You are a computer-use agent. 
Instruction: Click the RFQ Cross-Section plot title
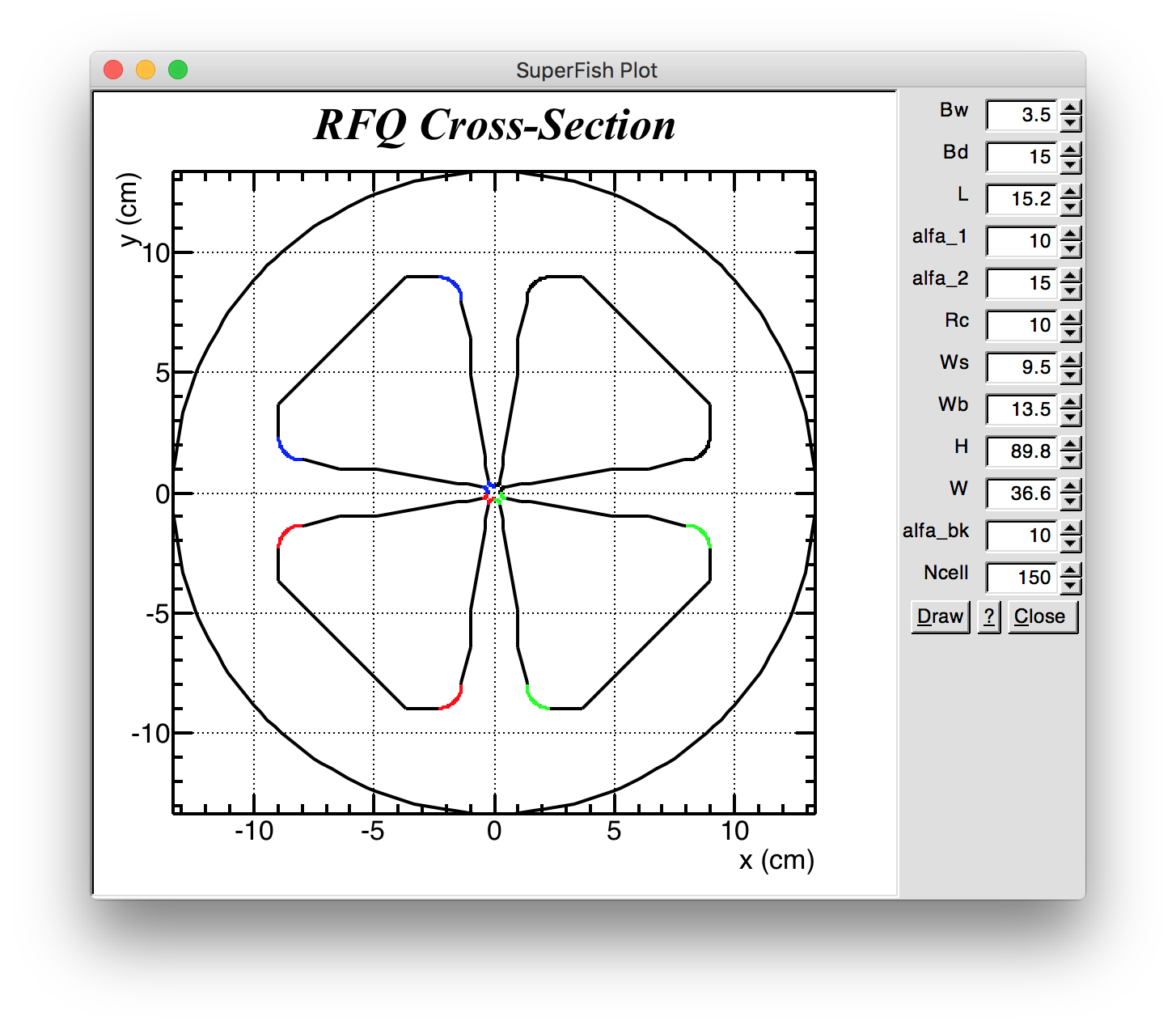pos(494,125)
